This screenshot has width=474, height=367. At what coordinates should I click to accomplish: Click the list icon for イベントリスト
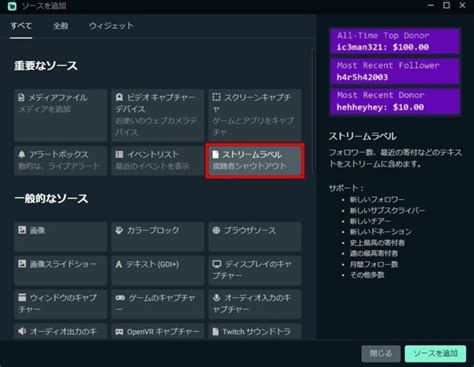[119, 154]
